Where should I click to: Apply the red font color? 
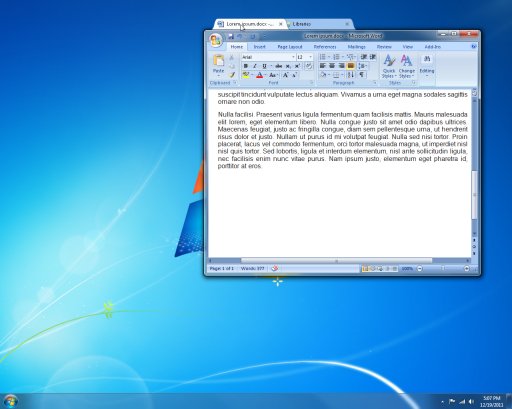coord(259,75)
